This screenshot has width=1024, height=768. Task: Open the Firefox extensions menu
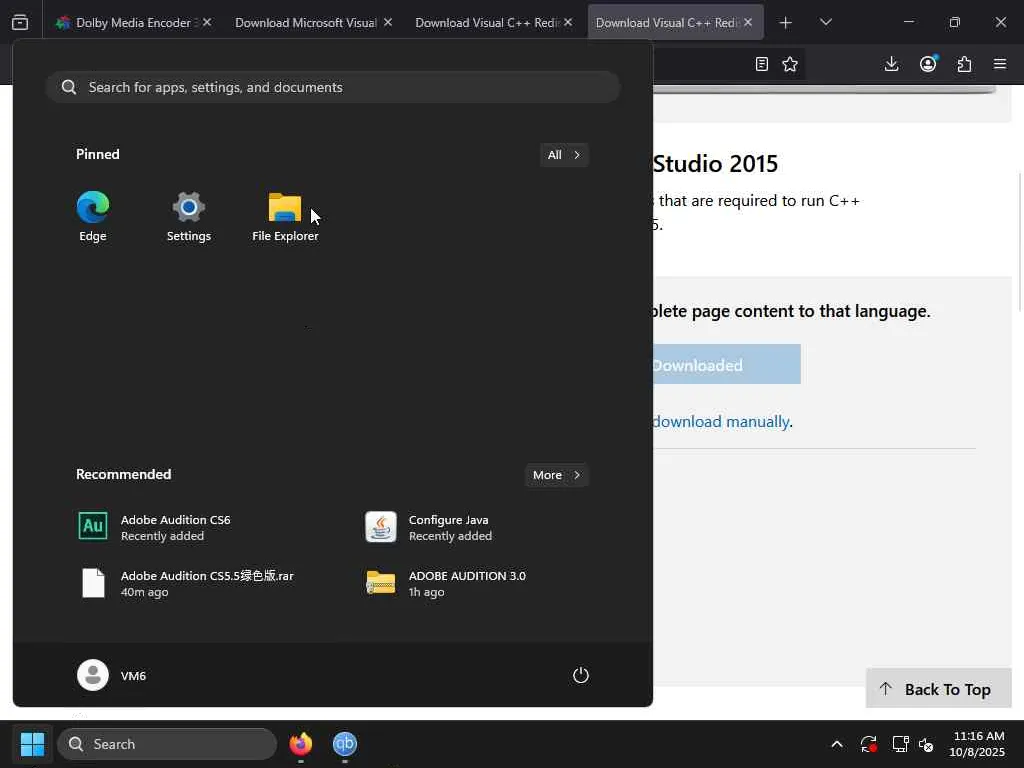964,64
